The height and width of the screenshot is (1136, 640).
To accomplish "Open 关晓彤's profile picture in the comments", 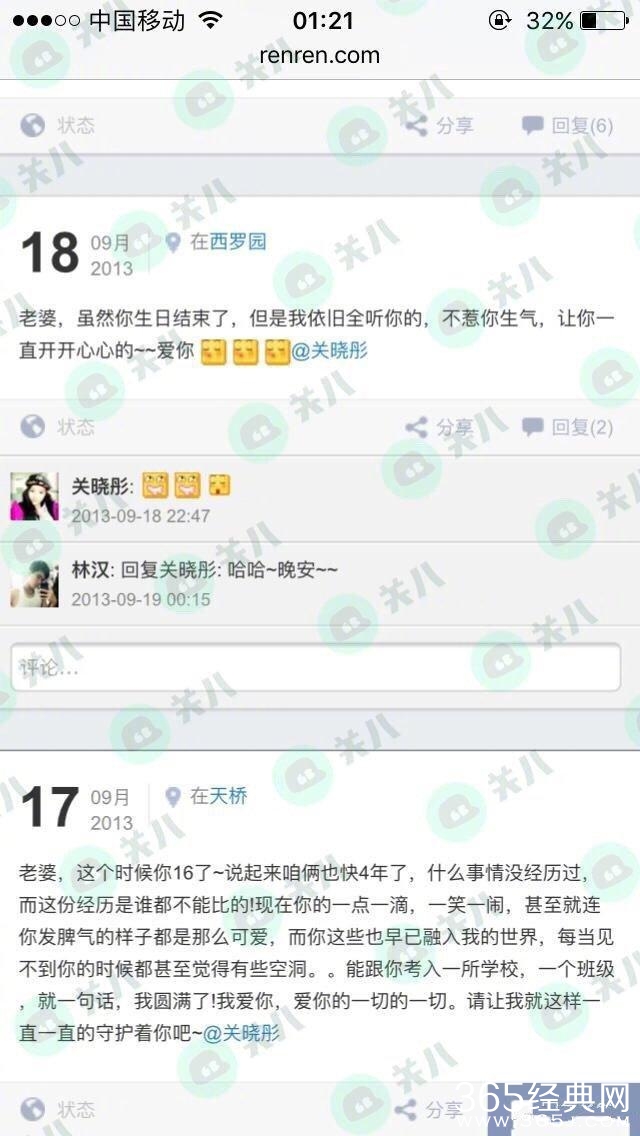I will (34, 496).
